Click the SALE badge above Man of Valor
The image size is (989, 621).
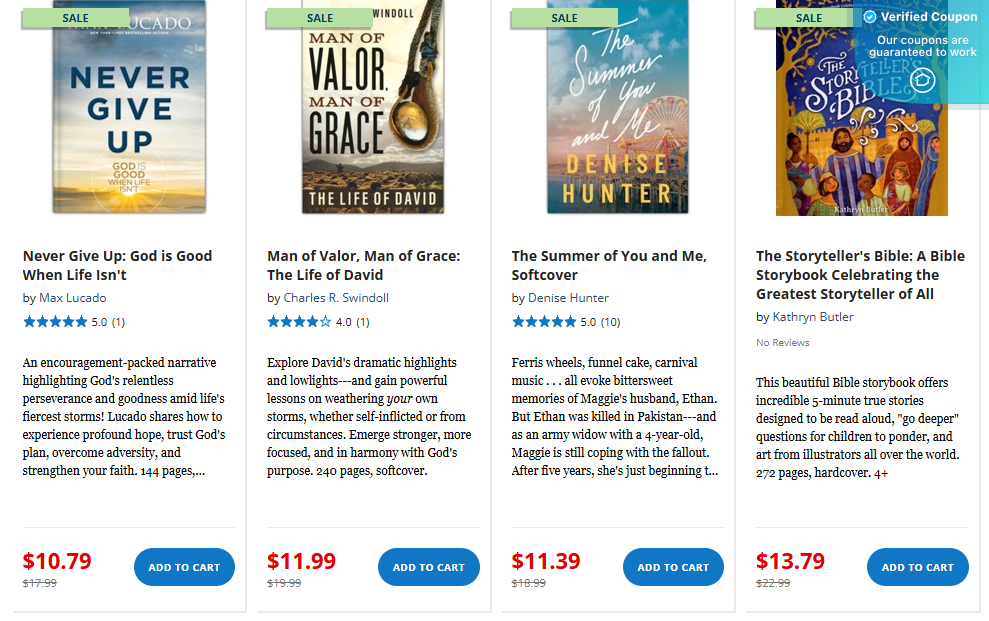(319, 17)
